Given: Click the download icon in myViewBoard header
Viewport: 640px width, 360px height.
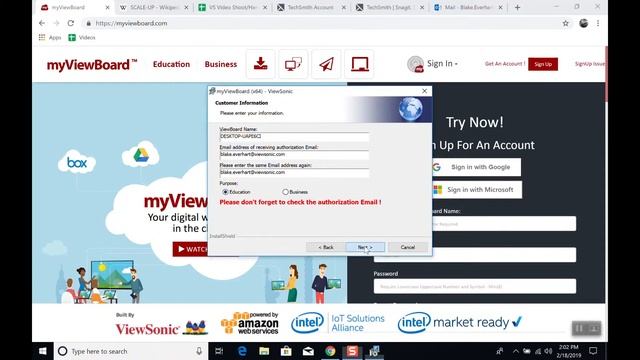Looking at the screenshot, I should 260,64.
